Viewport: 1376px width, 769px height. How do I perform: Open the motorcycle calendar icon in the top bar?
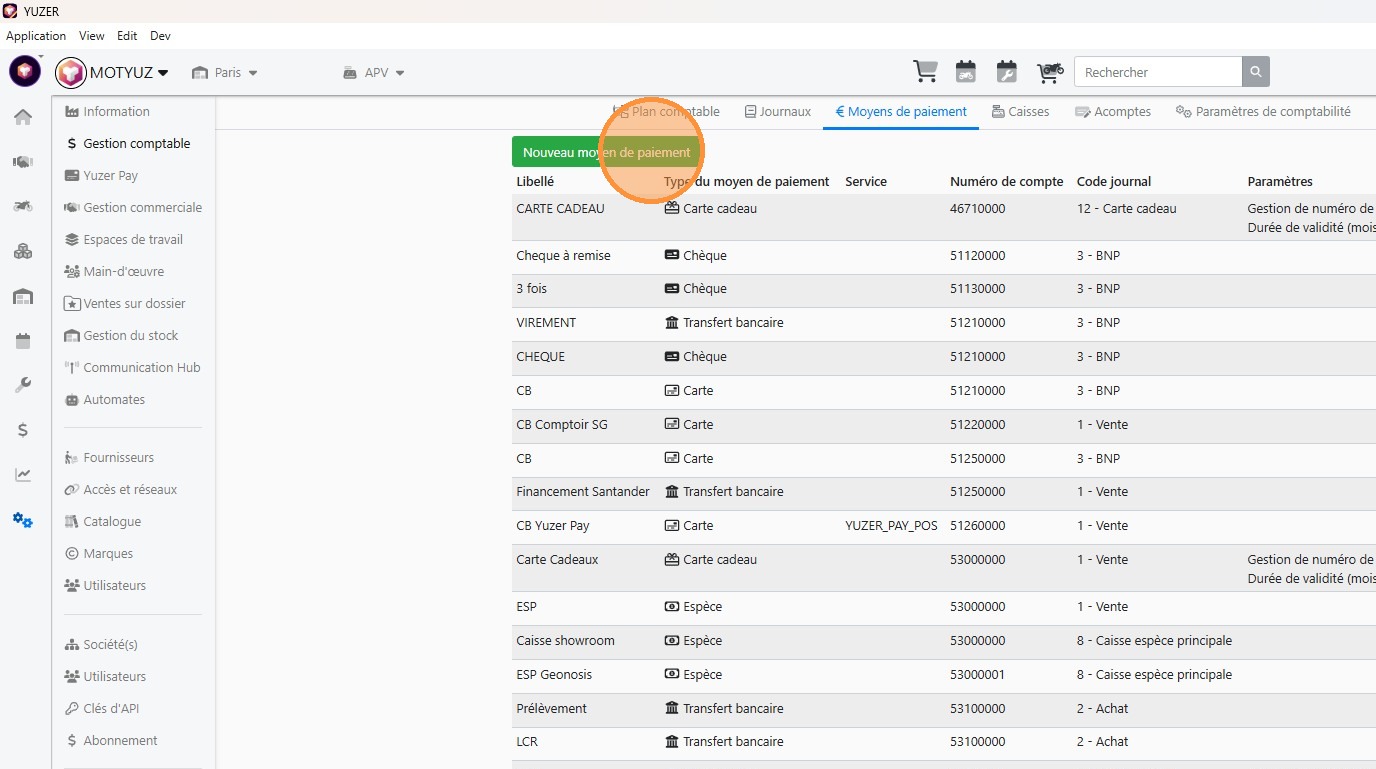(x=966, y=72)
